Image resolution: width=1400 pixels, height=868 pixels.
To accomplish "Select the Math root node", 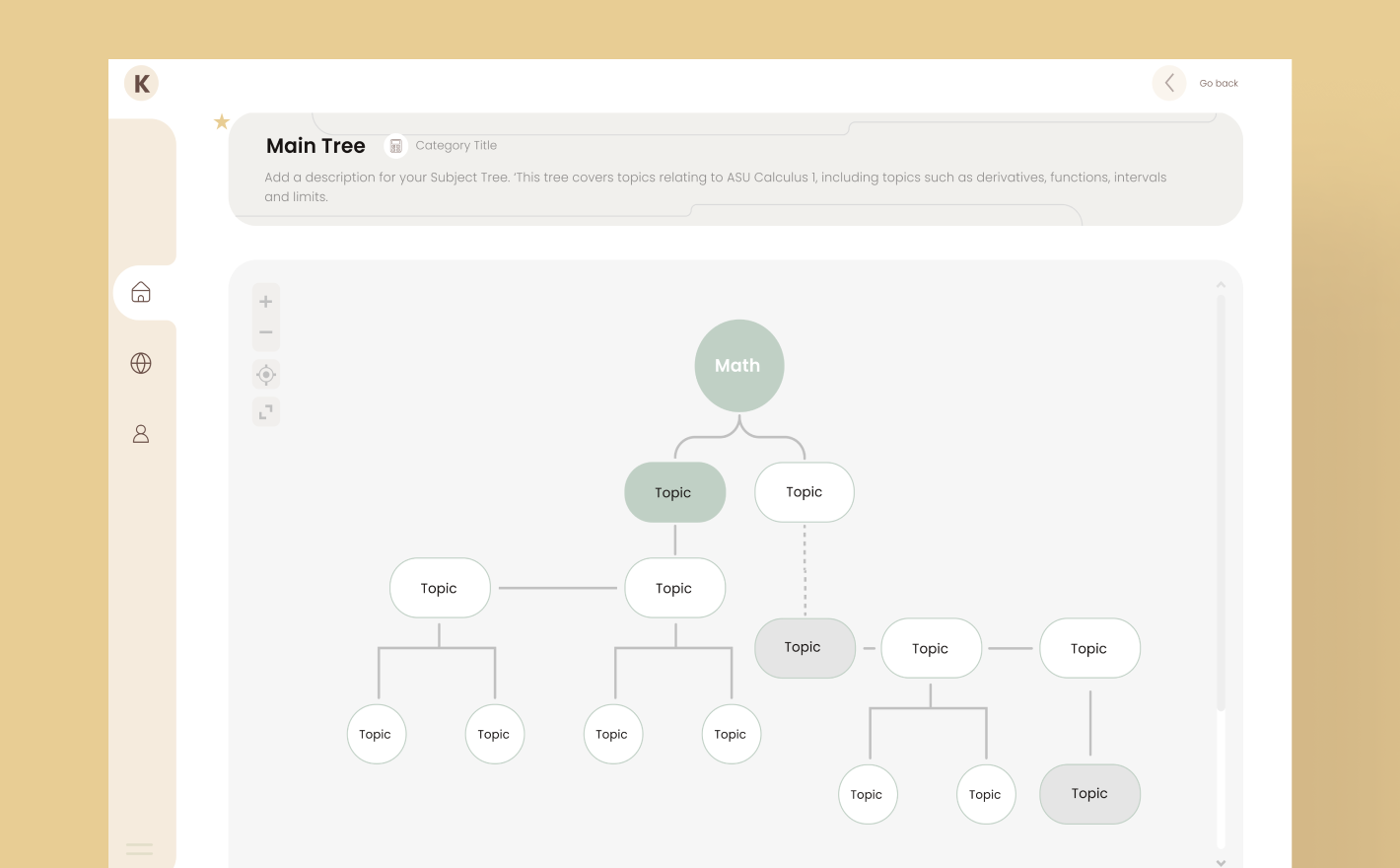I will pyautogui.click(x=738, y=365).
